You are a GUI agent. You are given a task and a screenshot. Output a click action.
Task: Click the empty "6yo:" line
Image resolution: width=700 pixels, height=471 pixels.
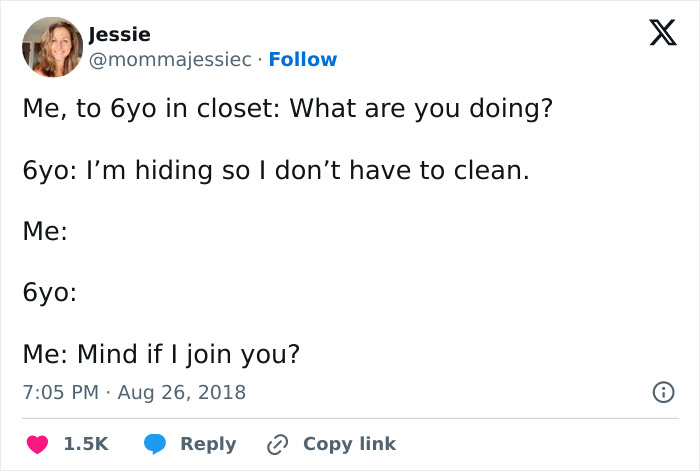(50, 293)
